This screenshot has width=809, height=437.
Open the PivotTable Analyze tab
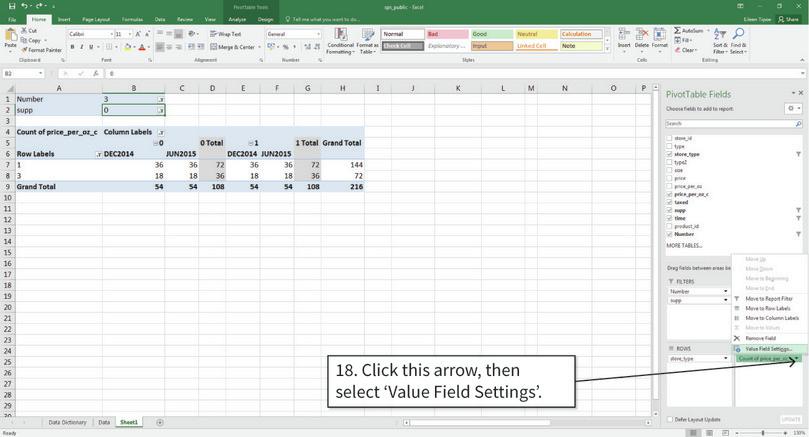click(237, 19)
